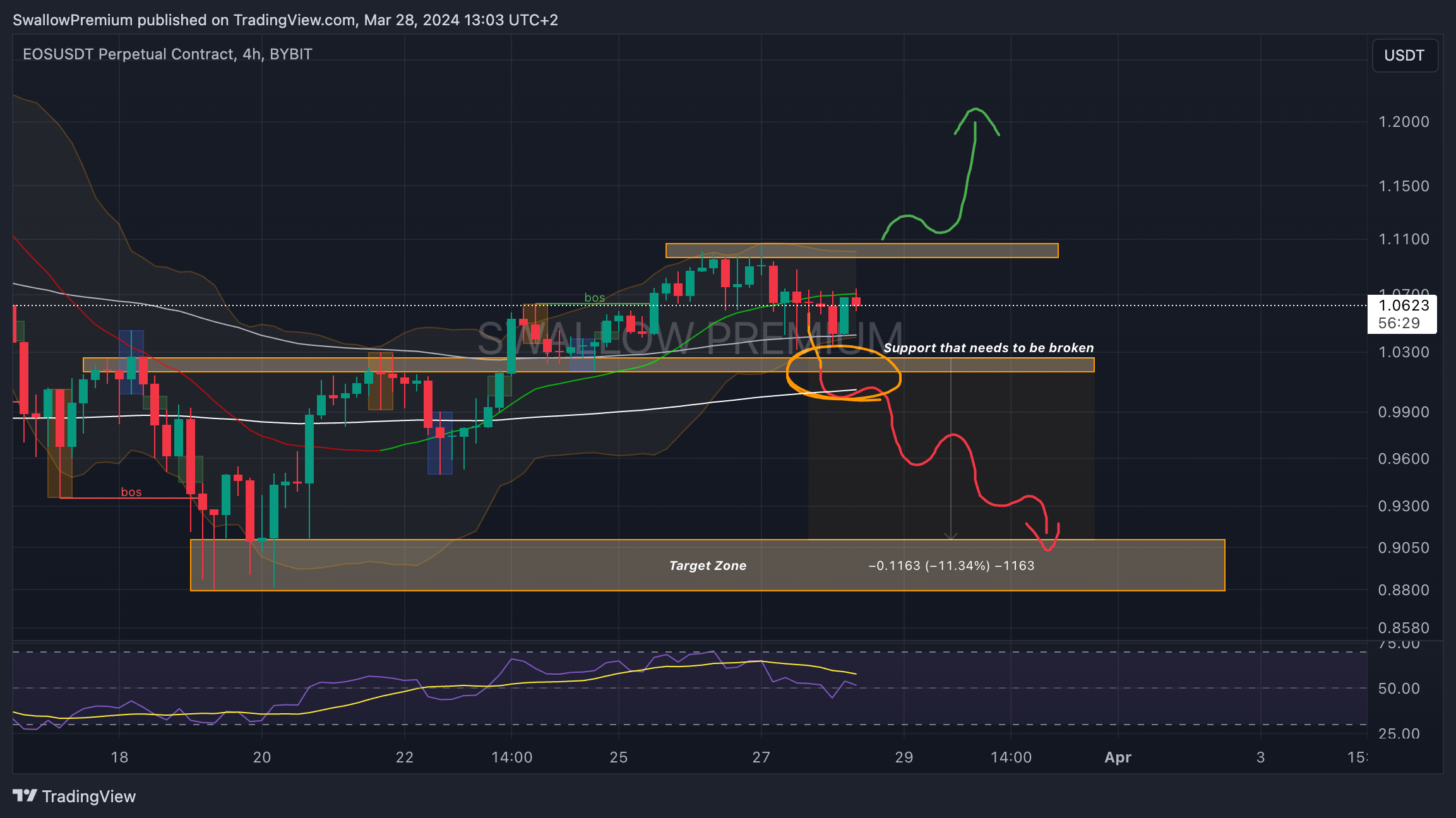Image resolution: width=1456 pixels, height=818 pixels.
Task: Click the 1.1500 price axis label
Action: click(x=1404, y=186)
